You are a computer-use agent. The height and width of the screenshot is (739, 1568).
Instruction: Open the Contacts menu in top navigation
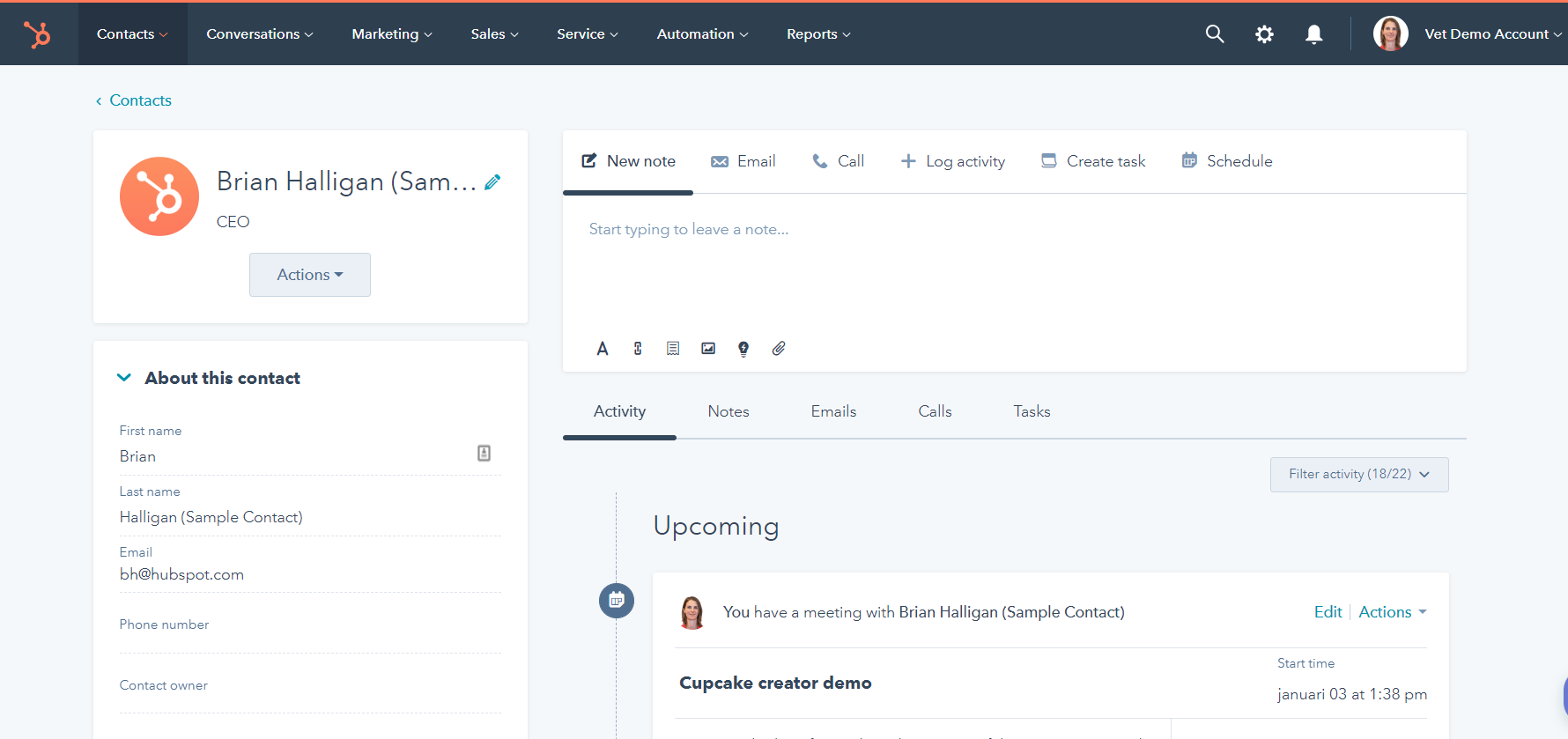tap(132, 33)
